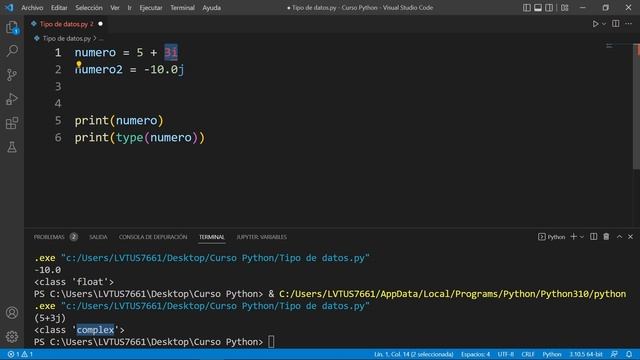Click the Python terminal label
The height and width of the screenshot is (360, 640).
551,237
